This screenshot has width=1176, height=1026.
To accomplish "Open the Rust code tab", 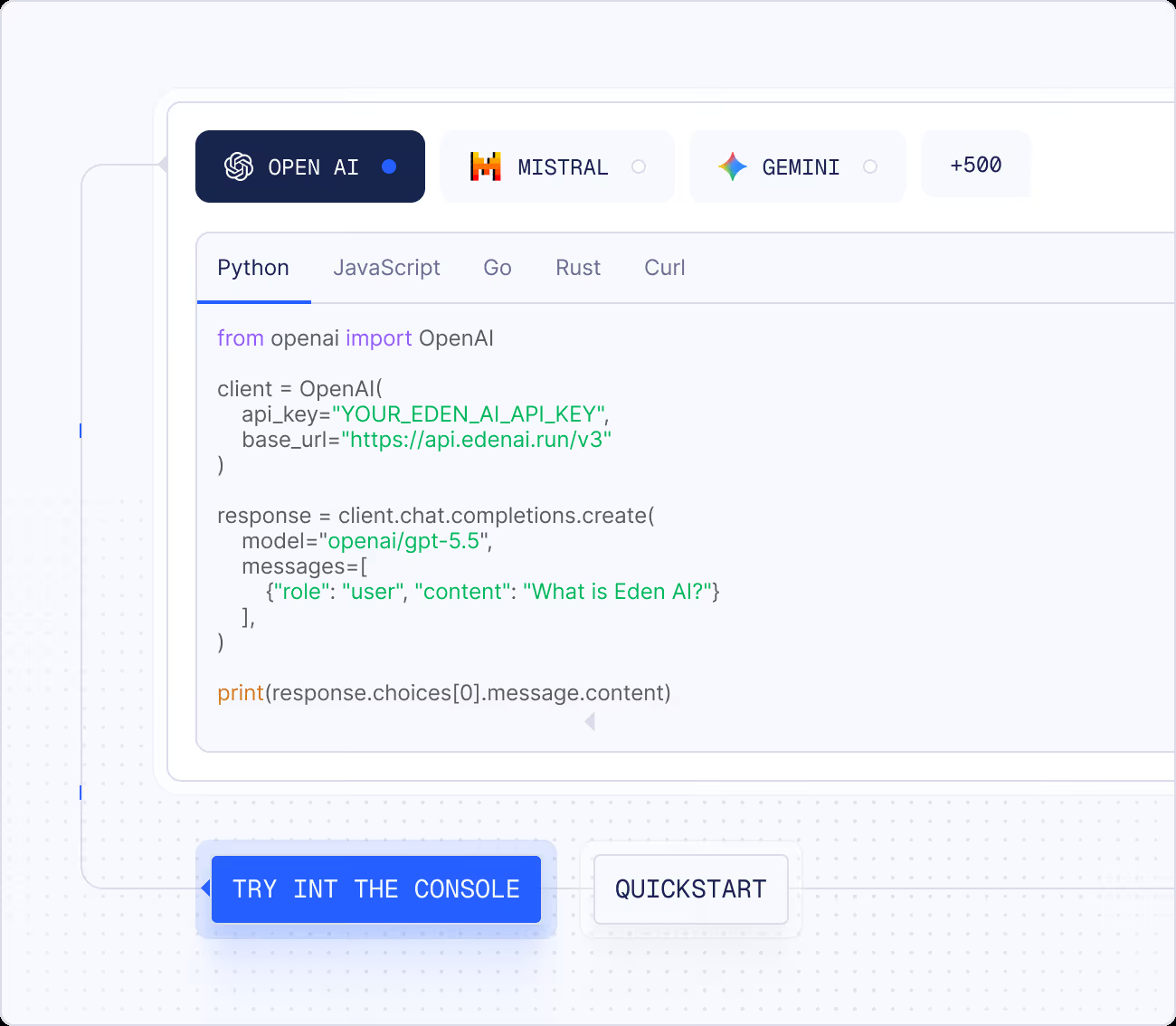I will pos(578,268).
